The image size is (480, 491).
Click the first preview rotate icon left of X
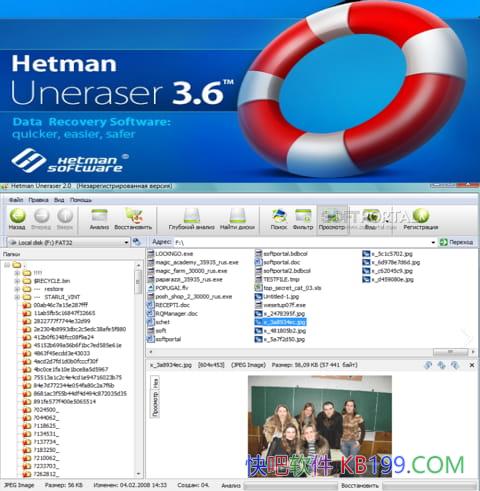428,365
